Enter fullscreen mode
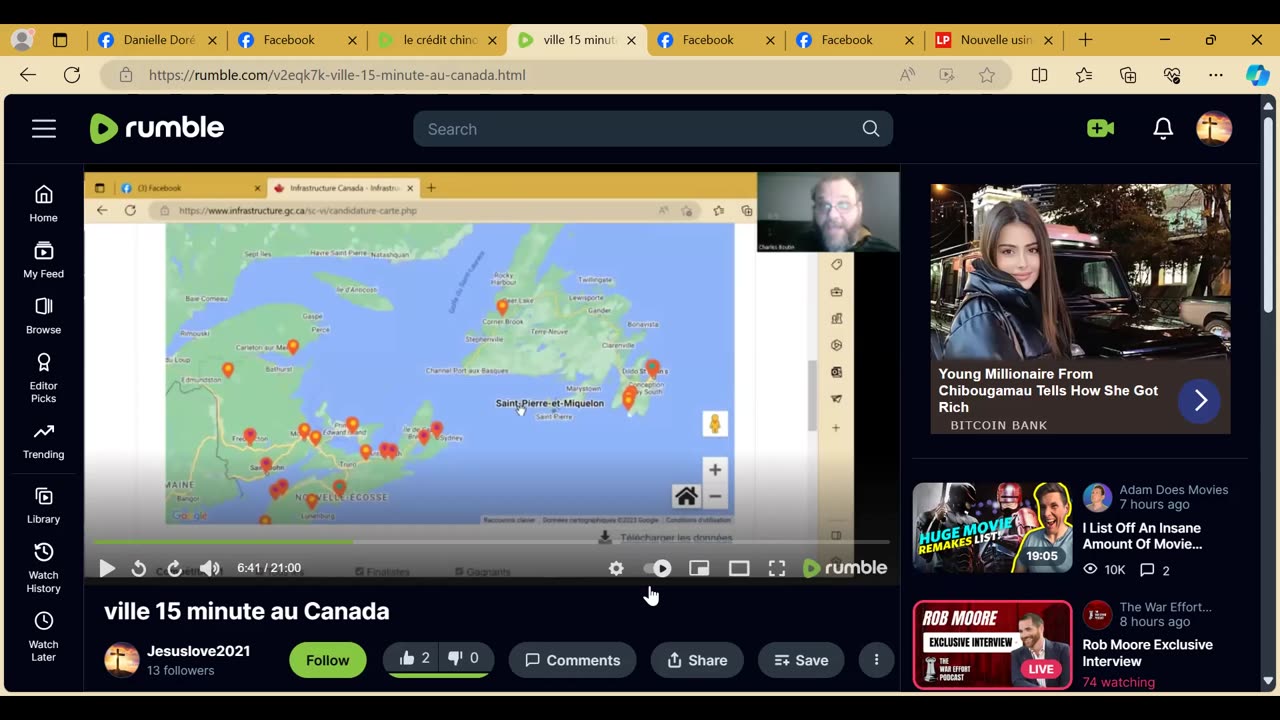This screenshot has height=720, width=1280. tap(777, 568)
